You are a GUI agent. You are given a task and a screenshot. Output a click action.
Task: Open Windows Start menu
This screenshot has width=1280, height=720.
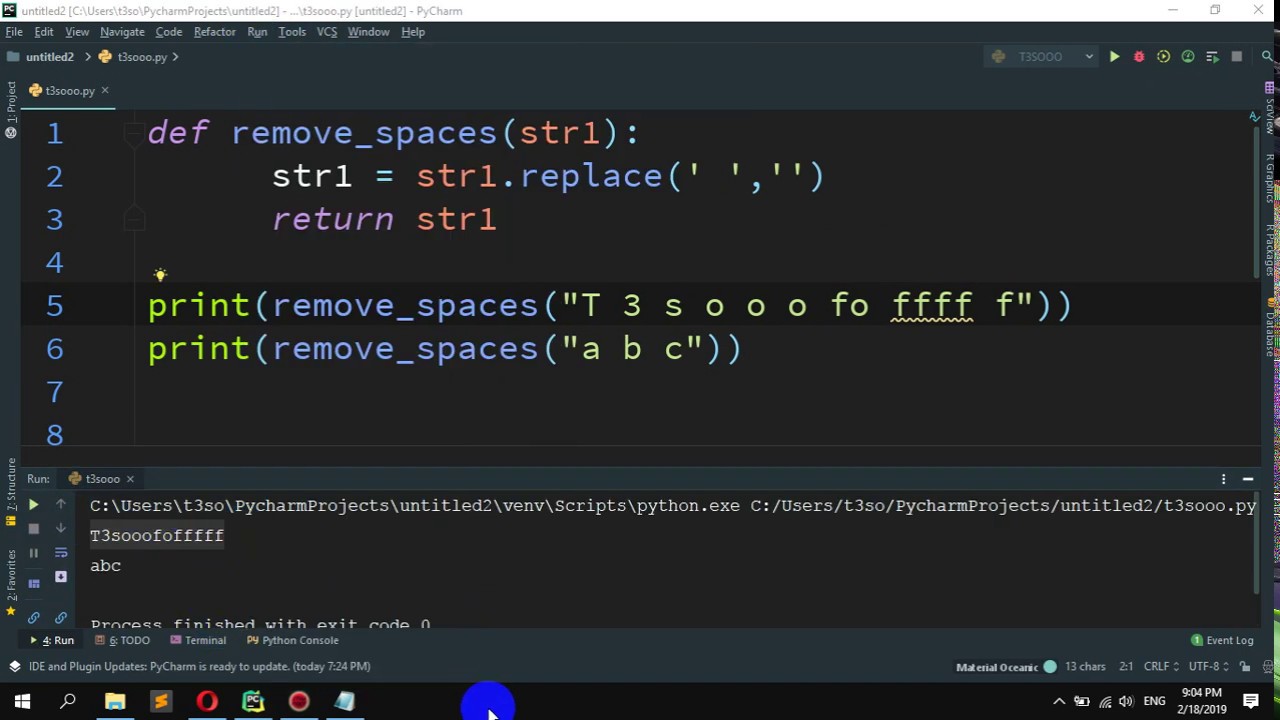22,702
